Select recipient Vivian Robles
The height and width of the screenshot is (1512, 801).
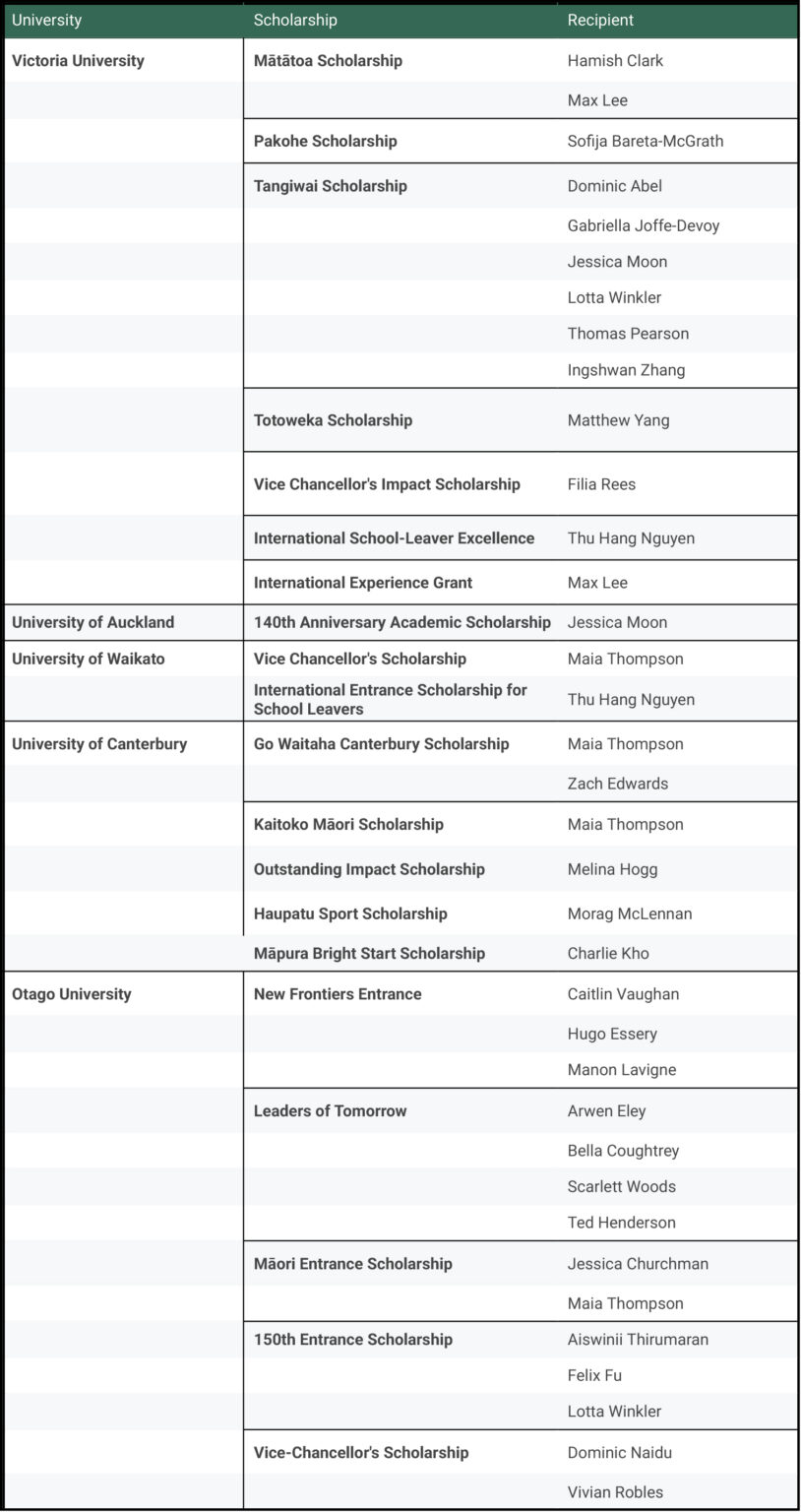coord(615,1492)
